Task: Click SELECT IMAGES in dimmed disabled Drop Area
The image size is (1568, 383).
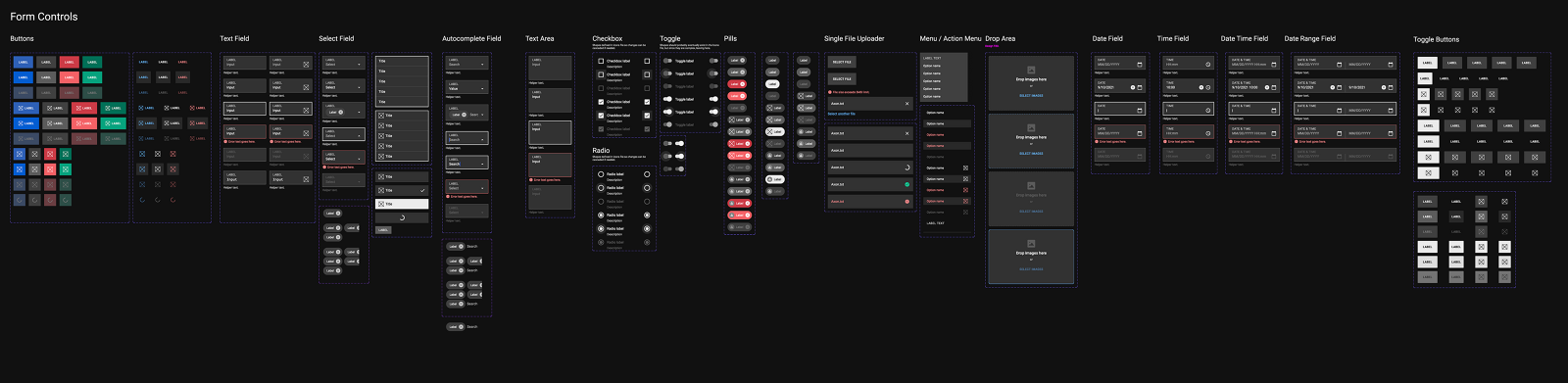Action: pyautogui.click(x=1031, y=211)
